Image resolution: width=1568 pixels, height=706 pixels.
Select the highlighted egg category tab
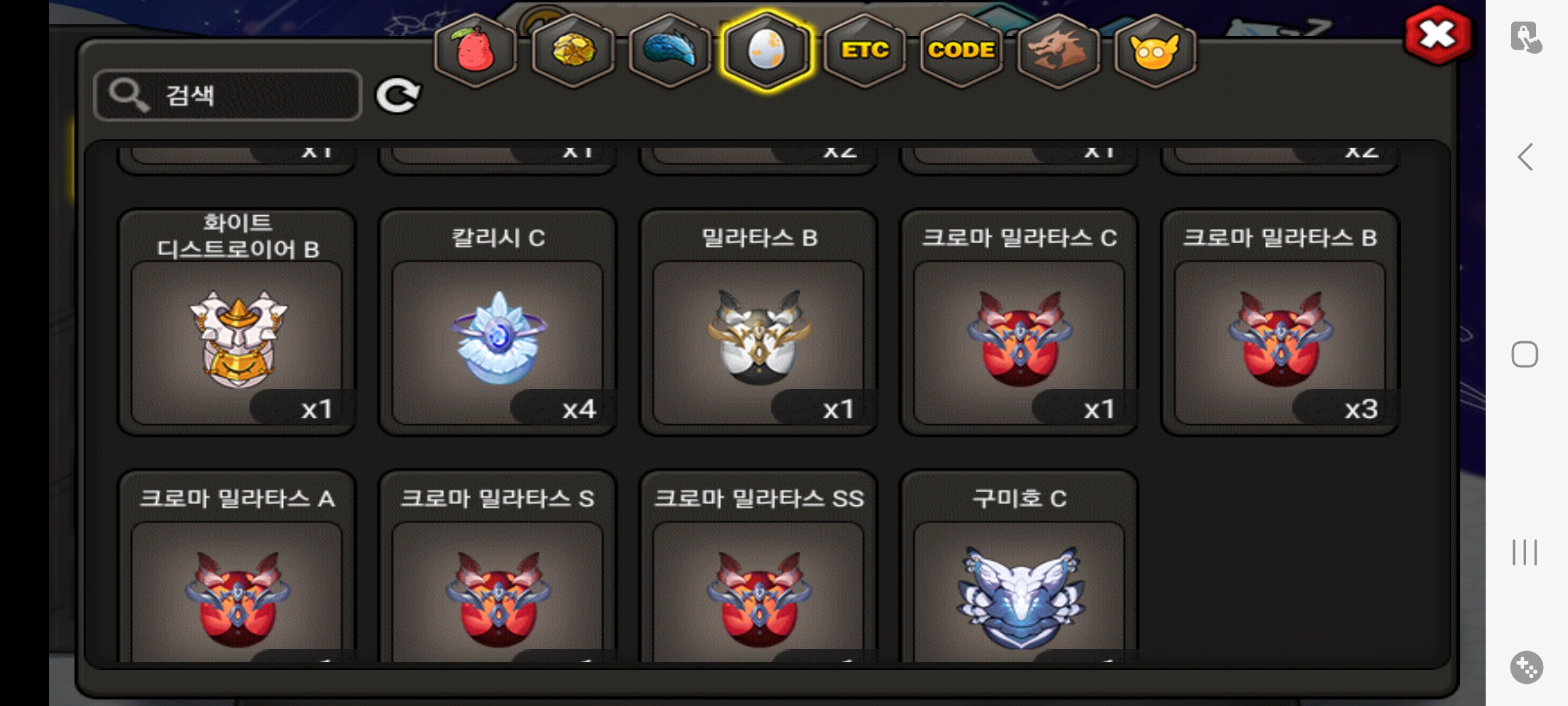[x=766, y=51]
